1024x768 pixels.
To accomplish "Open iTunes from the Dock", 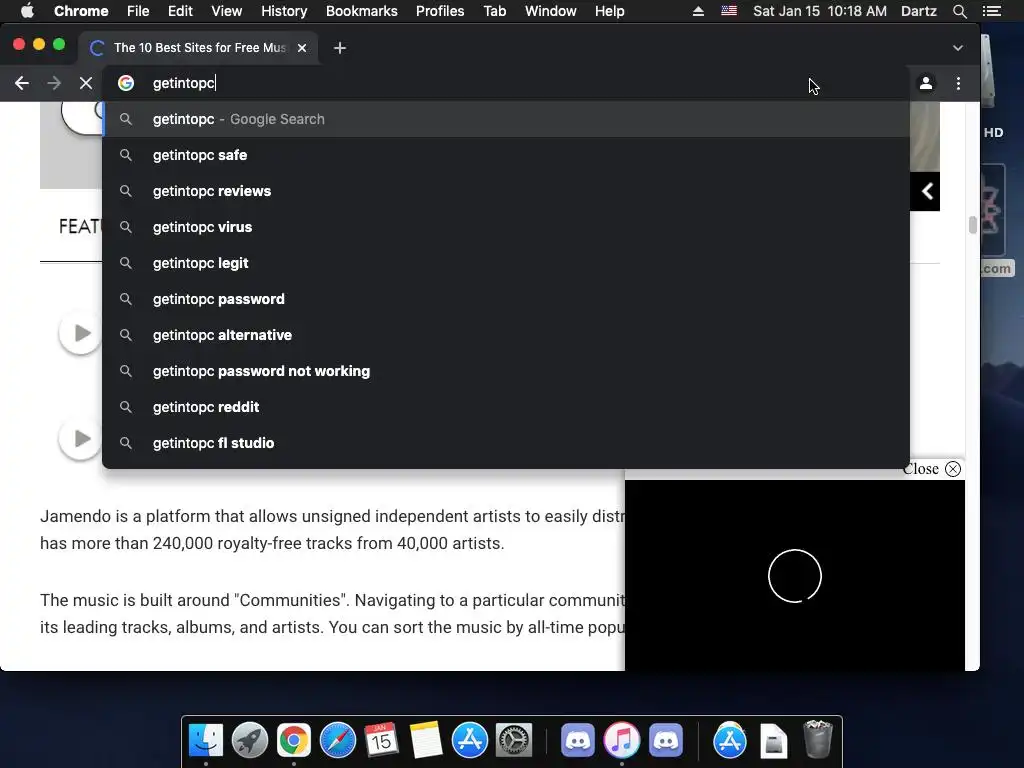I will click(622, 741).
